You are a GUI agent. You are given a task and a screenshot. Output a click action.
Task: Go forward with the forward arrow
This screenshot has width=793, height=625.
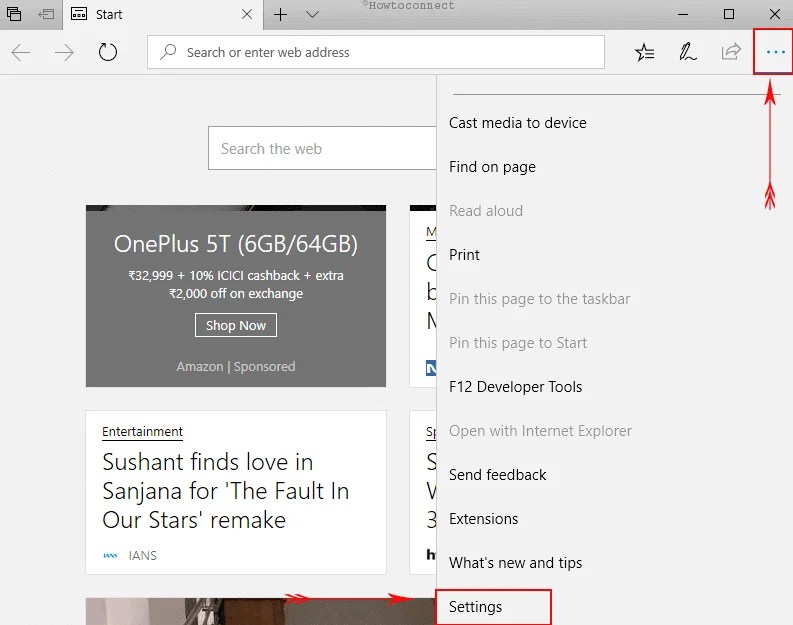(x=64, y=52)
